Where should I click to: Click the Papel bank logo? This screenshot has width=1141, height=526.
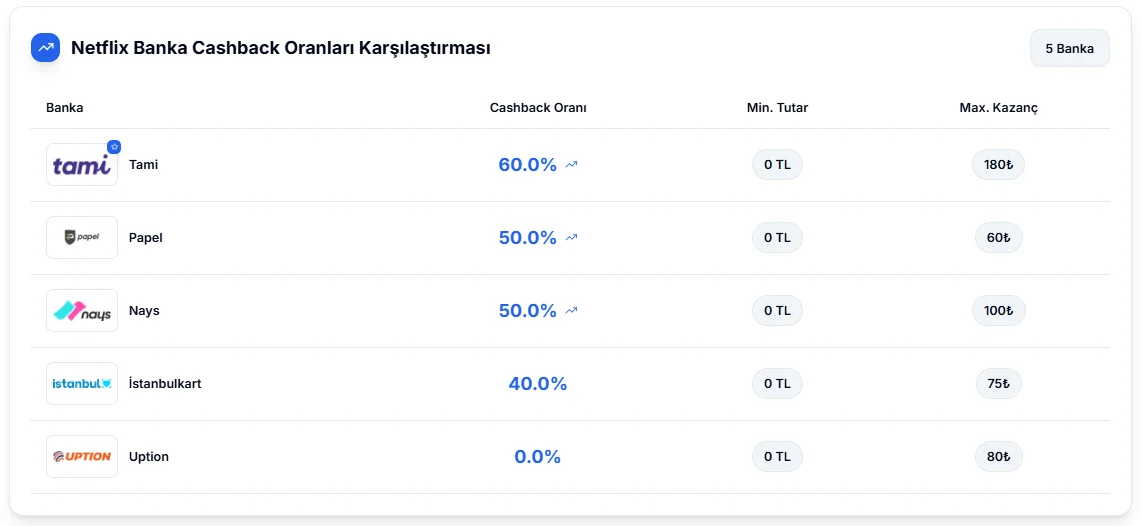click(x=81, y=238)
